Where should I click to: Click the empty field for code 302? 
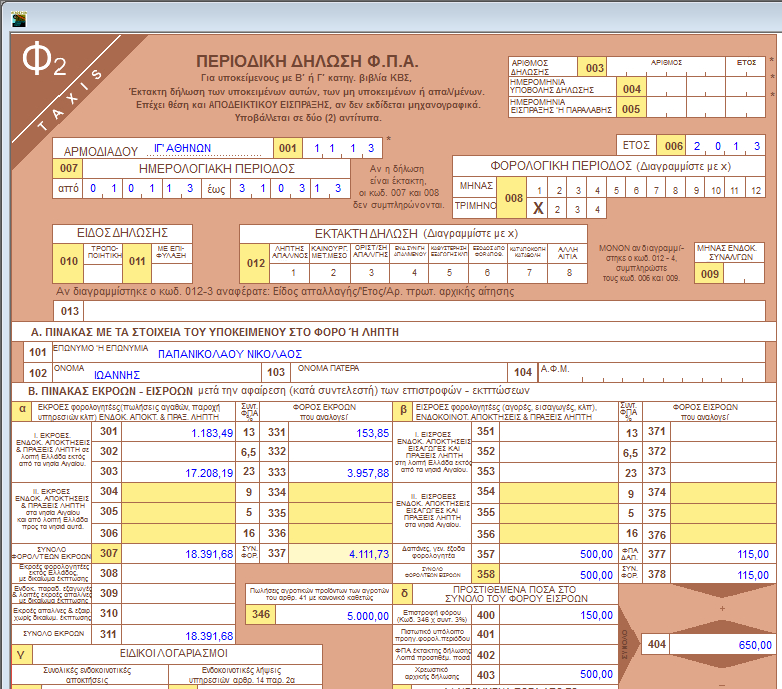tap(178, 452)
